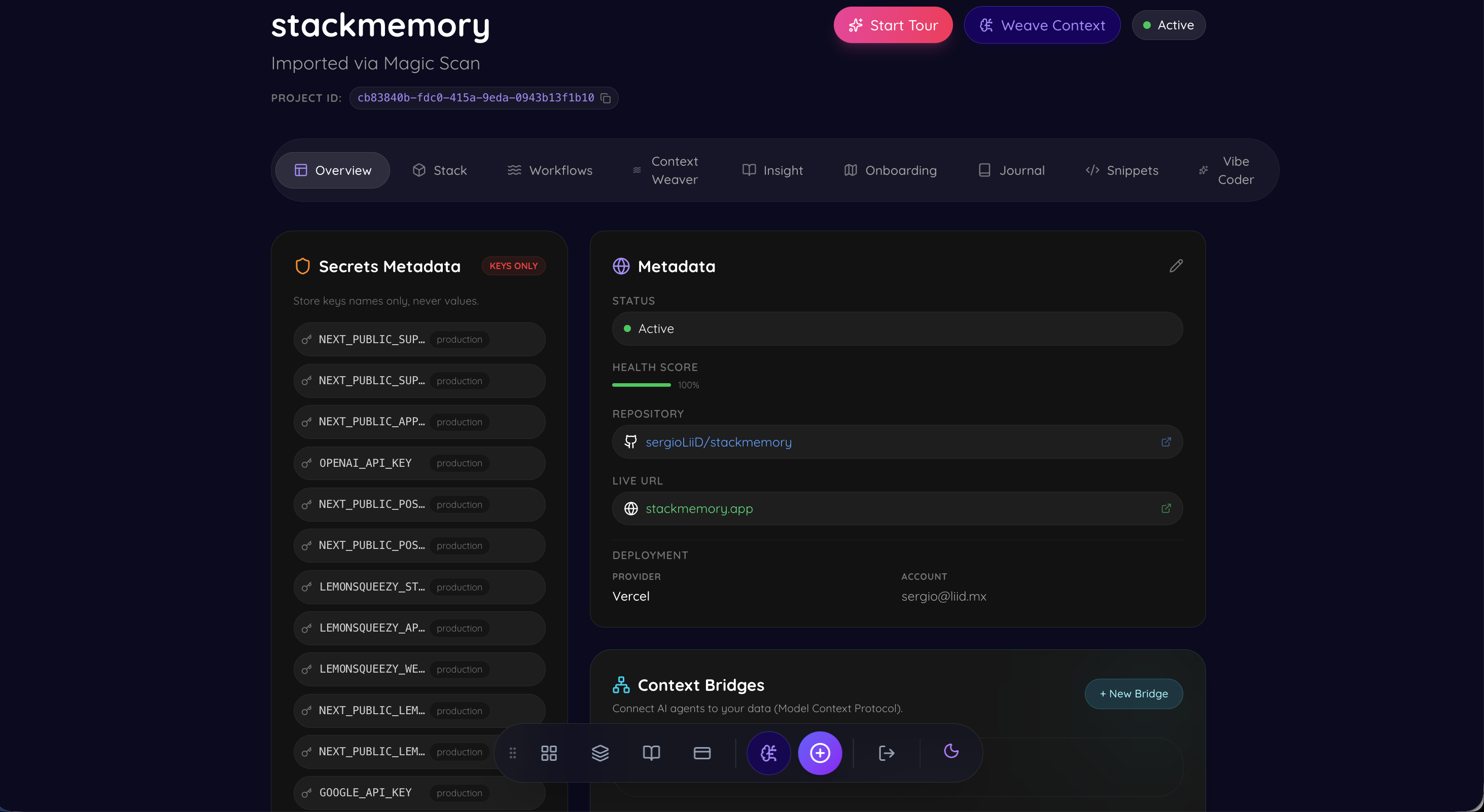Click the Active status pill at top

pyautogui.click(x=1169, y=25)
